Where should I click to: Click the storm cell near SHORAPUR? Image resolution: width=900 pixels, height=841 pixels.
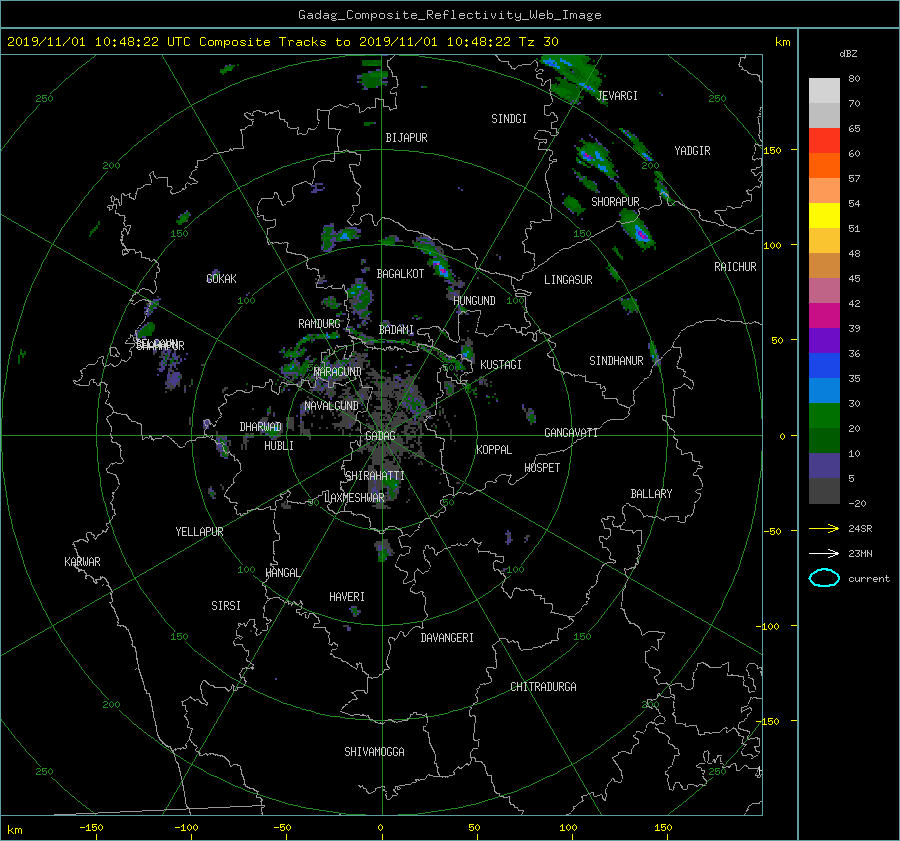[x=638, y=230]
